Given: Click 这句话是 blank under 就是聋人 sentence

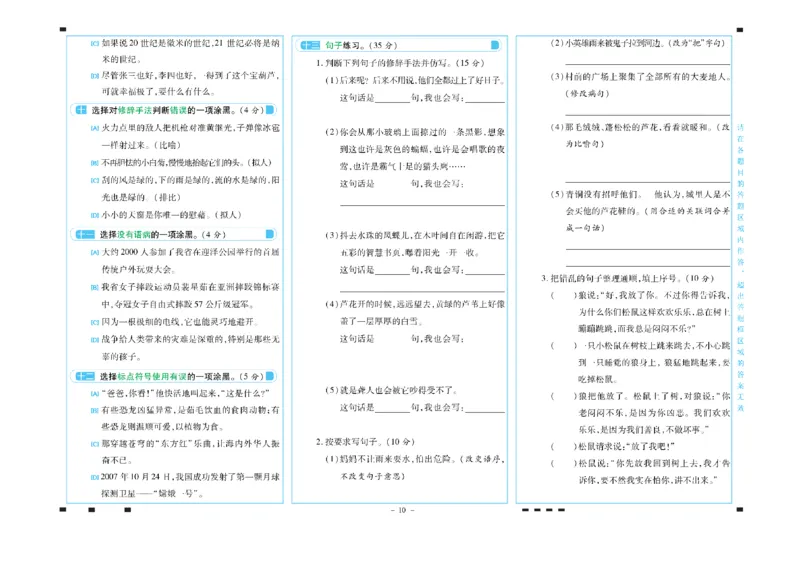Looking at the screenshot, I should 393,408.
